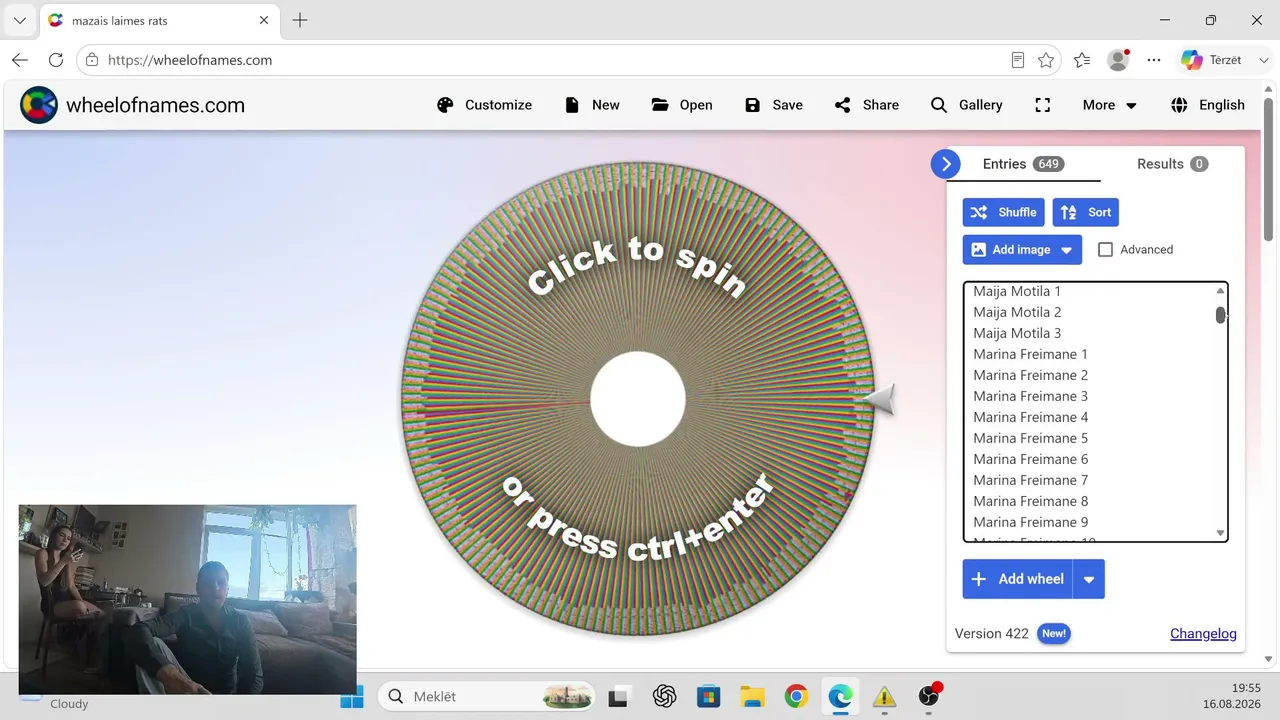Open the Windows Start menu

pos(352,697)
